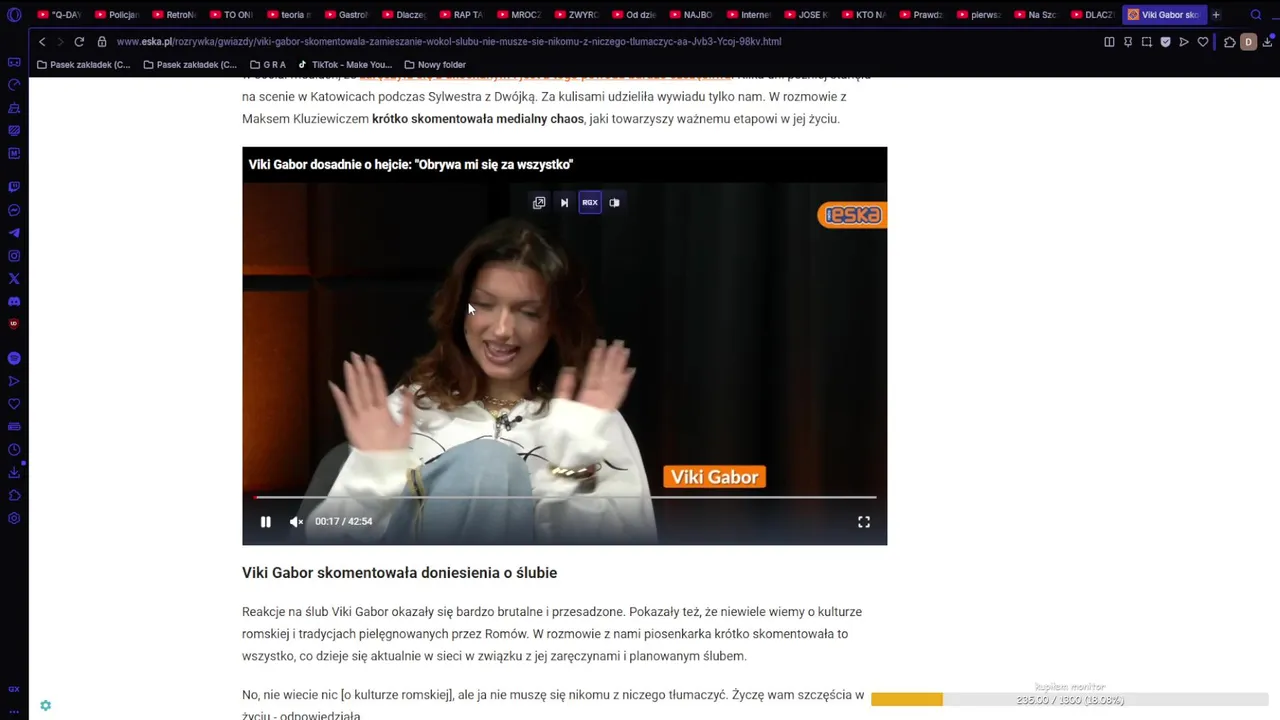
Task: Open History clock icon in sidebar
Action: [14, 450]
